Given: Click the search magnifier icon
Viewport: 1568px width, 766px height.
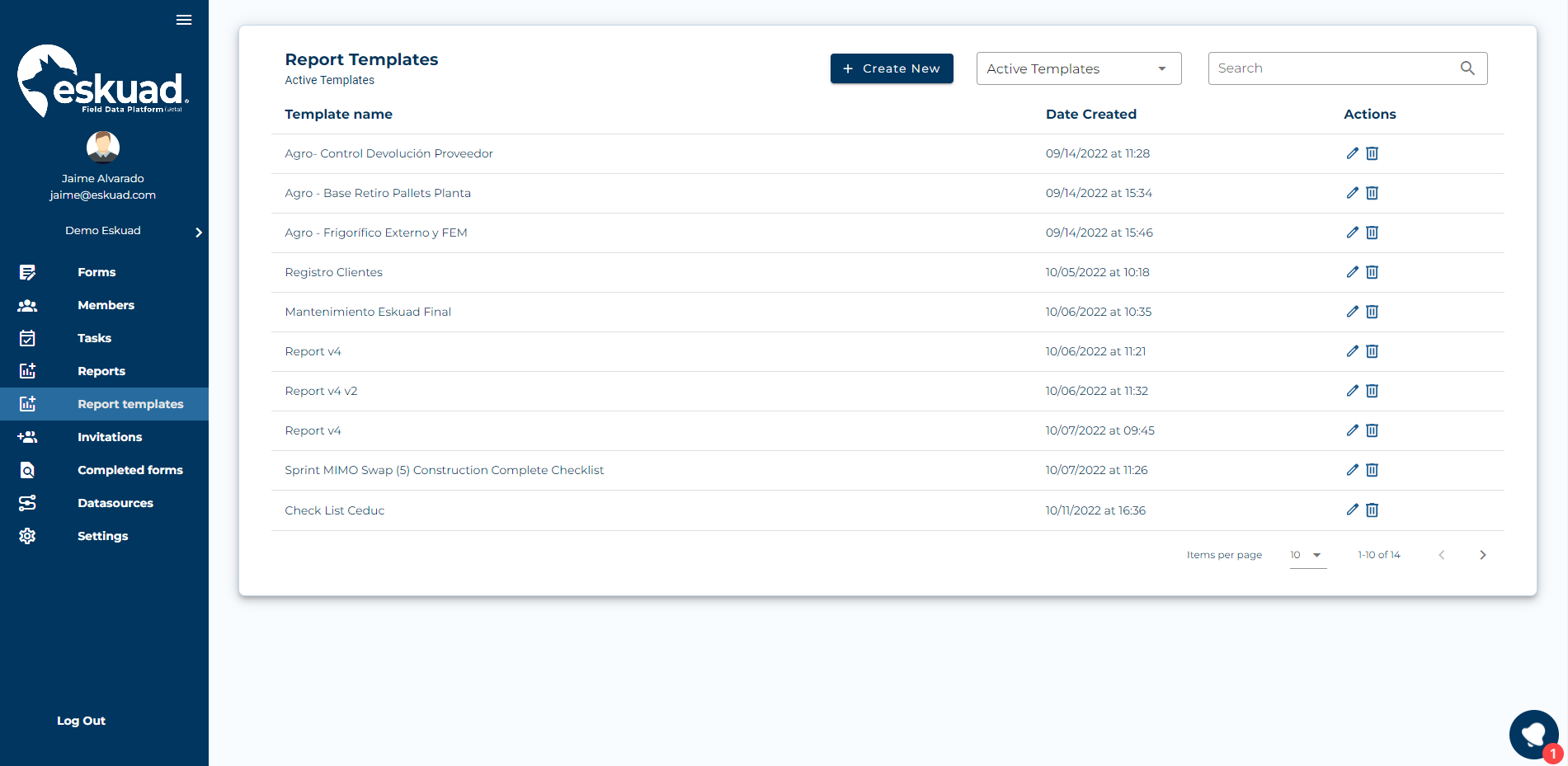Looking at the screenshot, I should point(1467,68).
